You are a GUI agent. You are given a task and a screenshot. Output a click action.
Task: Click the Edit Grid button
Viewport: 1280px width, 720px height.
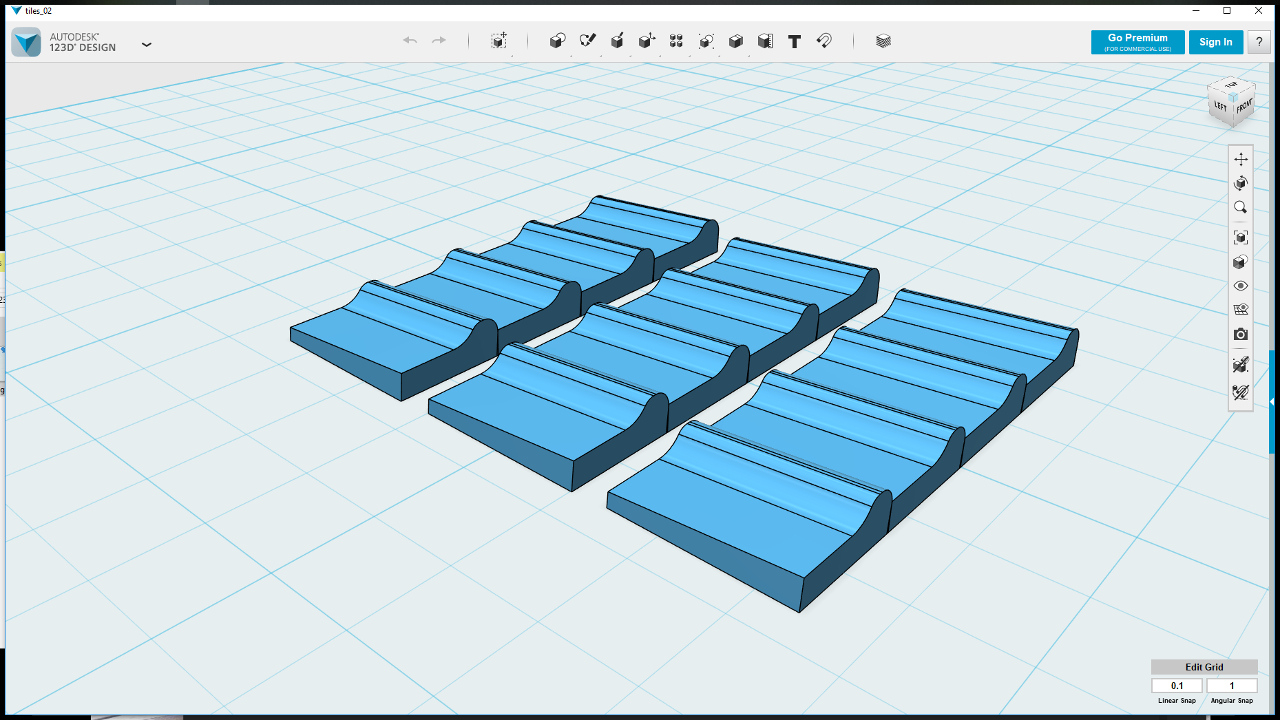pos(1204,667)
